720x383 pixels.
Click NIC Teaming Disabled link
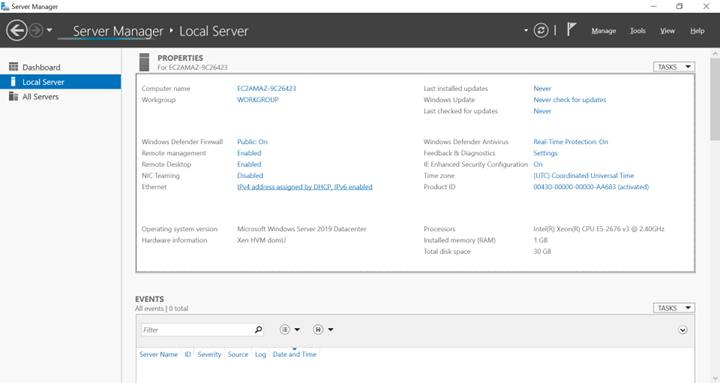tap(250, 175)
